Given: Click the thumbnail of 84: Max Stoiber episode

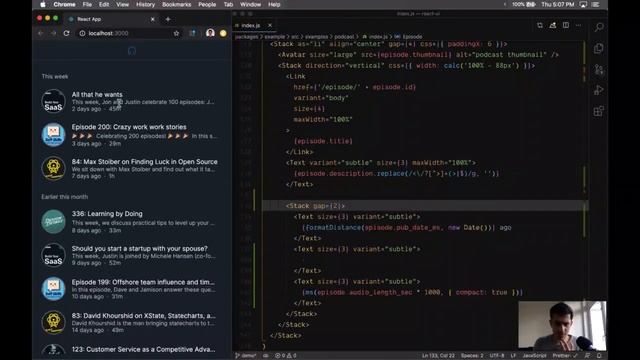Looking at the screenshot, I should pos(53,168).
